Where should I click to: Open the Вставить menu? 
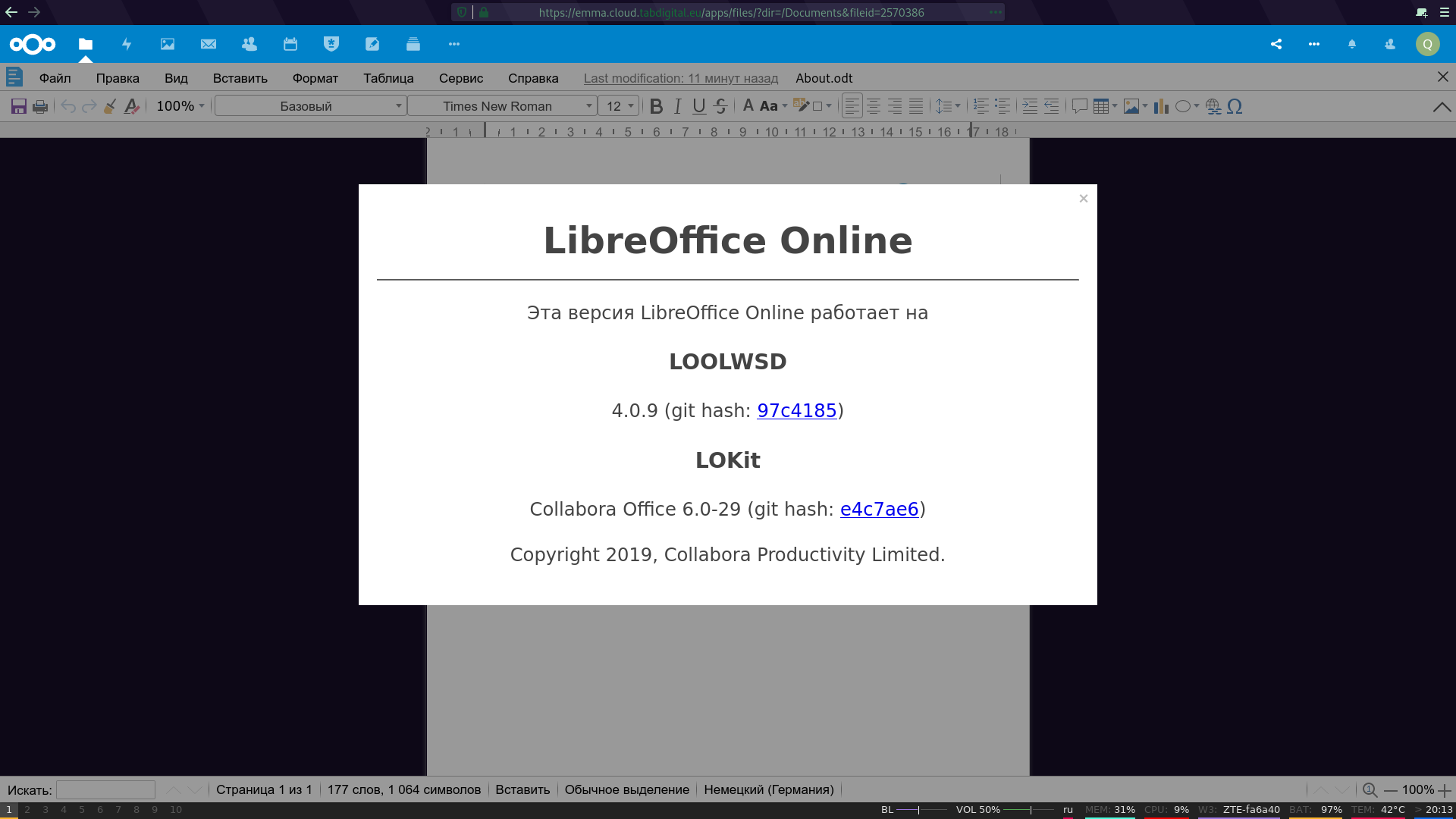240,78
